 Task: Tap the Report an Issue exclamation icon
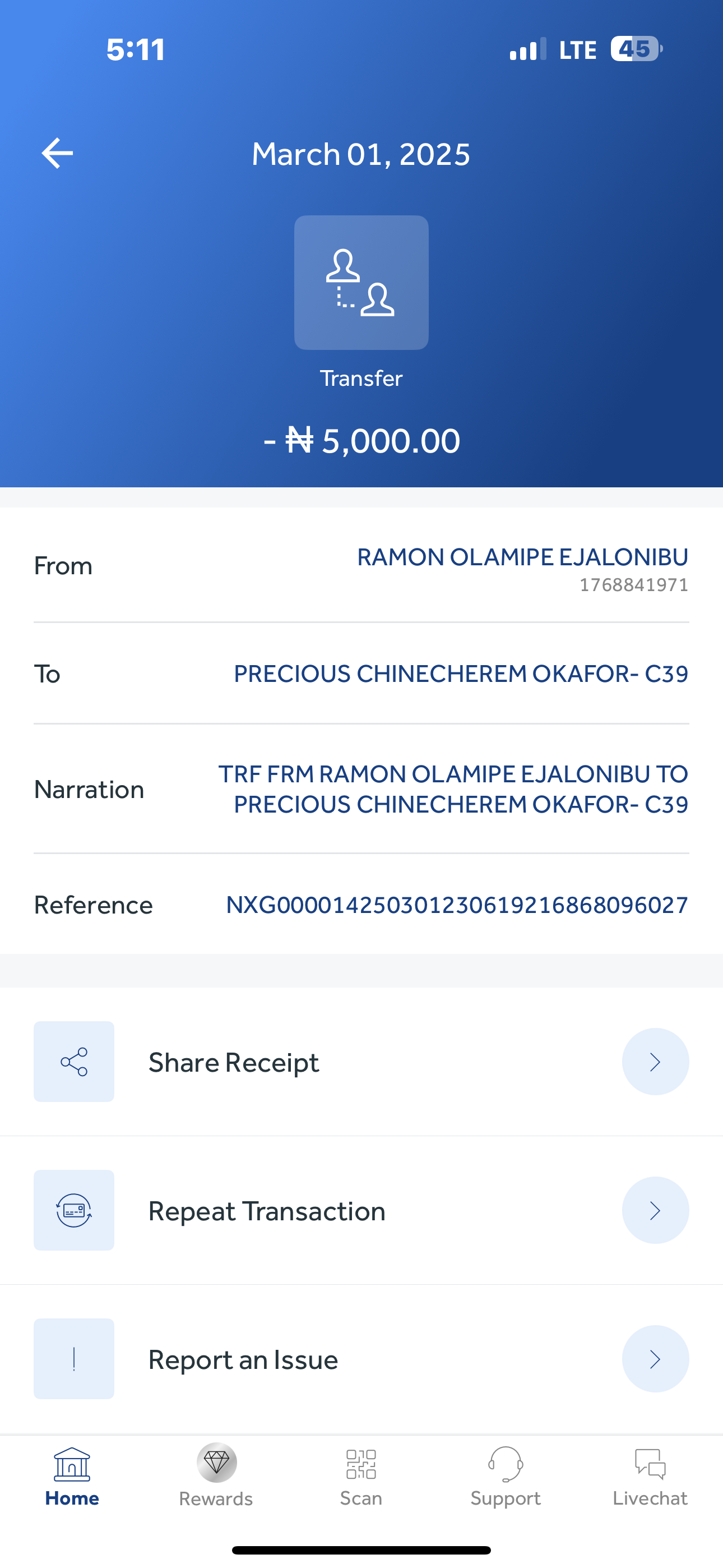coord(73,1359)
